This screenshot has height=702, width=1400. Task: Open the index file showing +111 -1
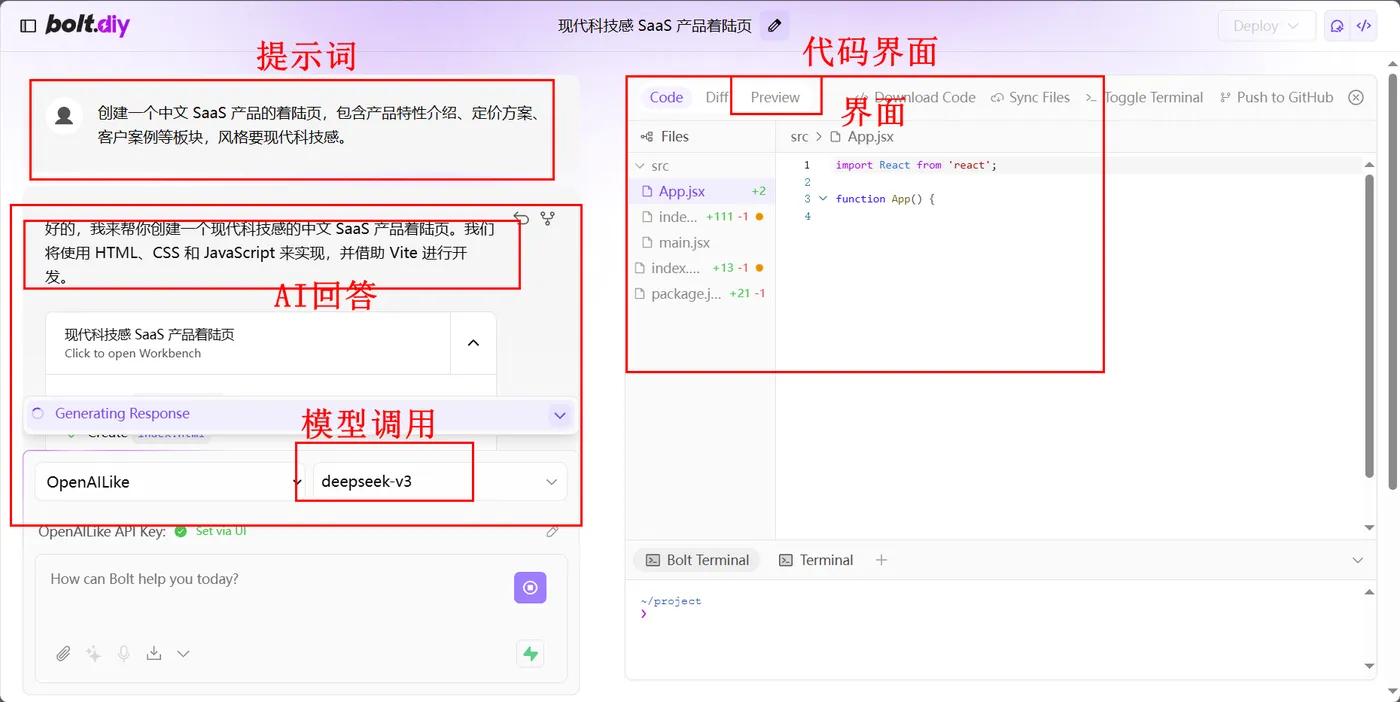click(700, 217)
